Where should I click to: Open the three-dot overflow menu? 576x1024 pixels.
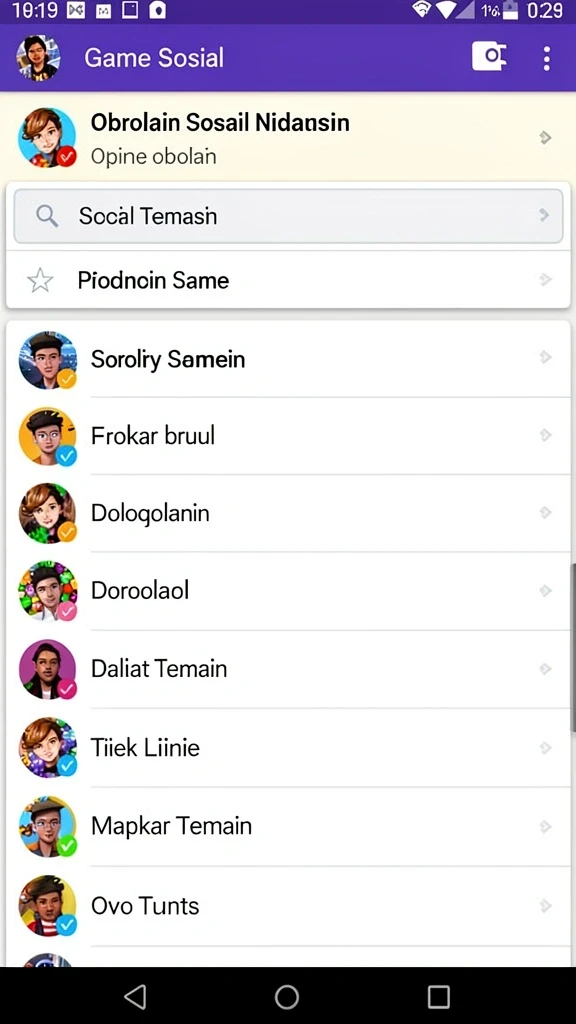(547, 58)
